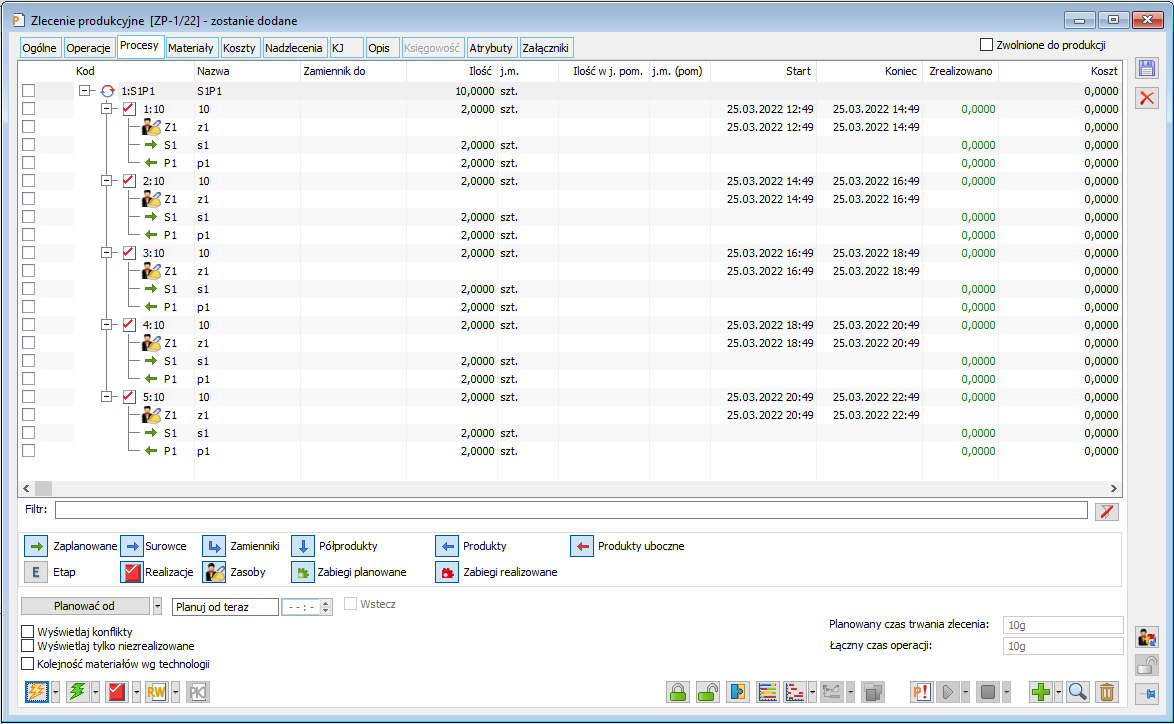Open the Planować od dropdown arrow

tap(157, 606)
